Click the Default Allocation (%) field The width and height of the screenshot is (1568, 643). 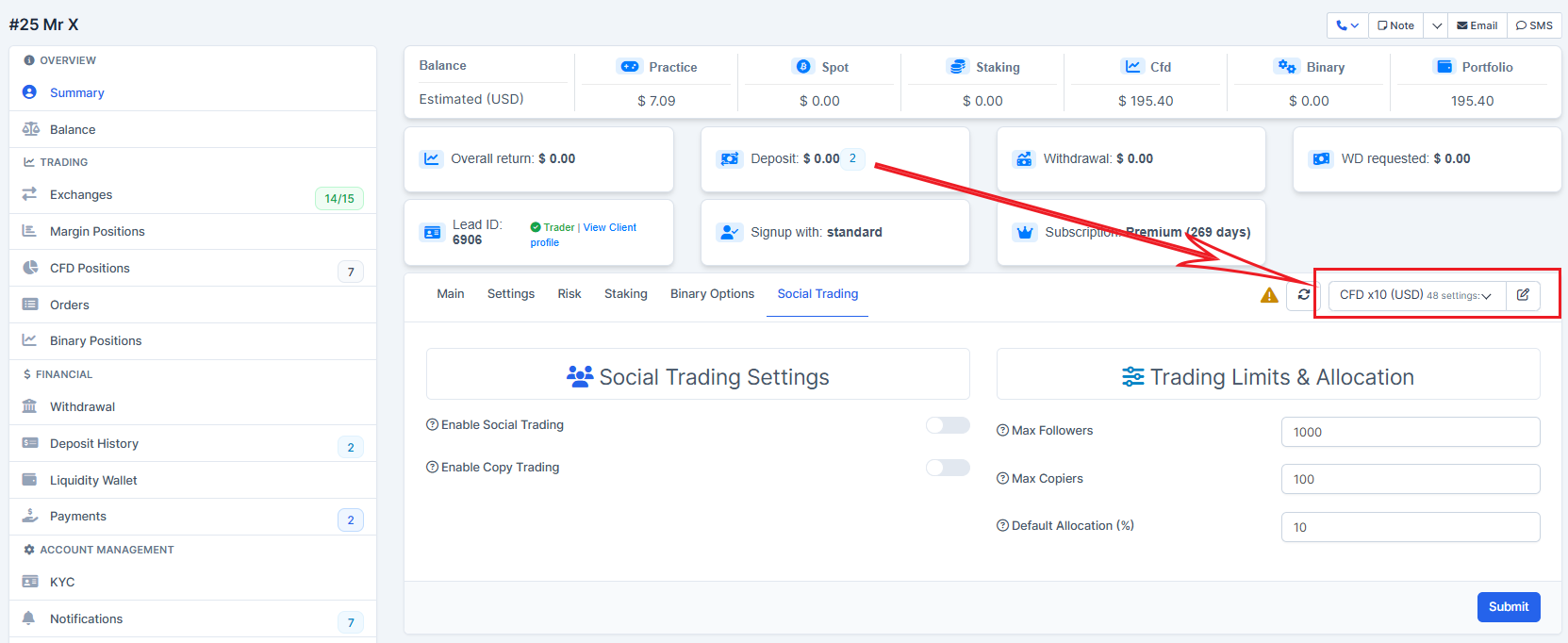point(1411,527)
